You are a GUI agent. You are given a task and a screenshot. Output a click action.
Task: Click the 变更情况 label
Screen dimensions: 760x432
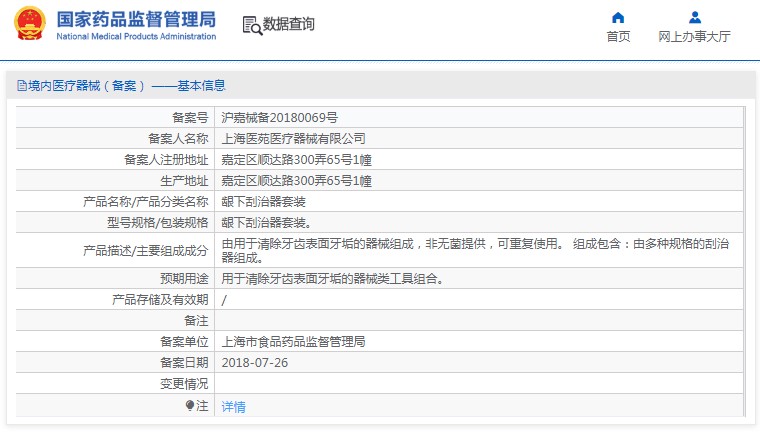tap(184, 384)
